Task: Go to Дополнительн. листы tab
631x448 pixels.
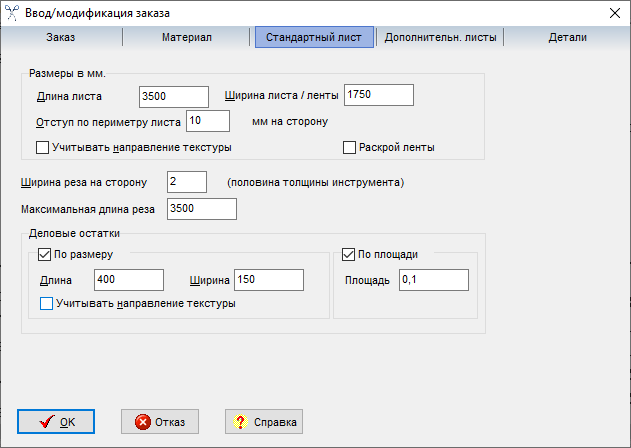Action: tap(440, 37)
